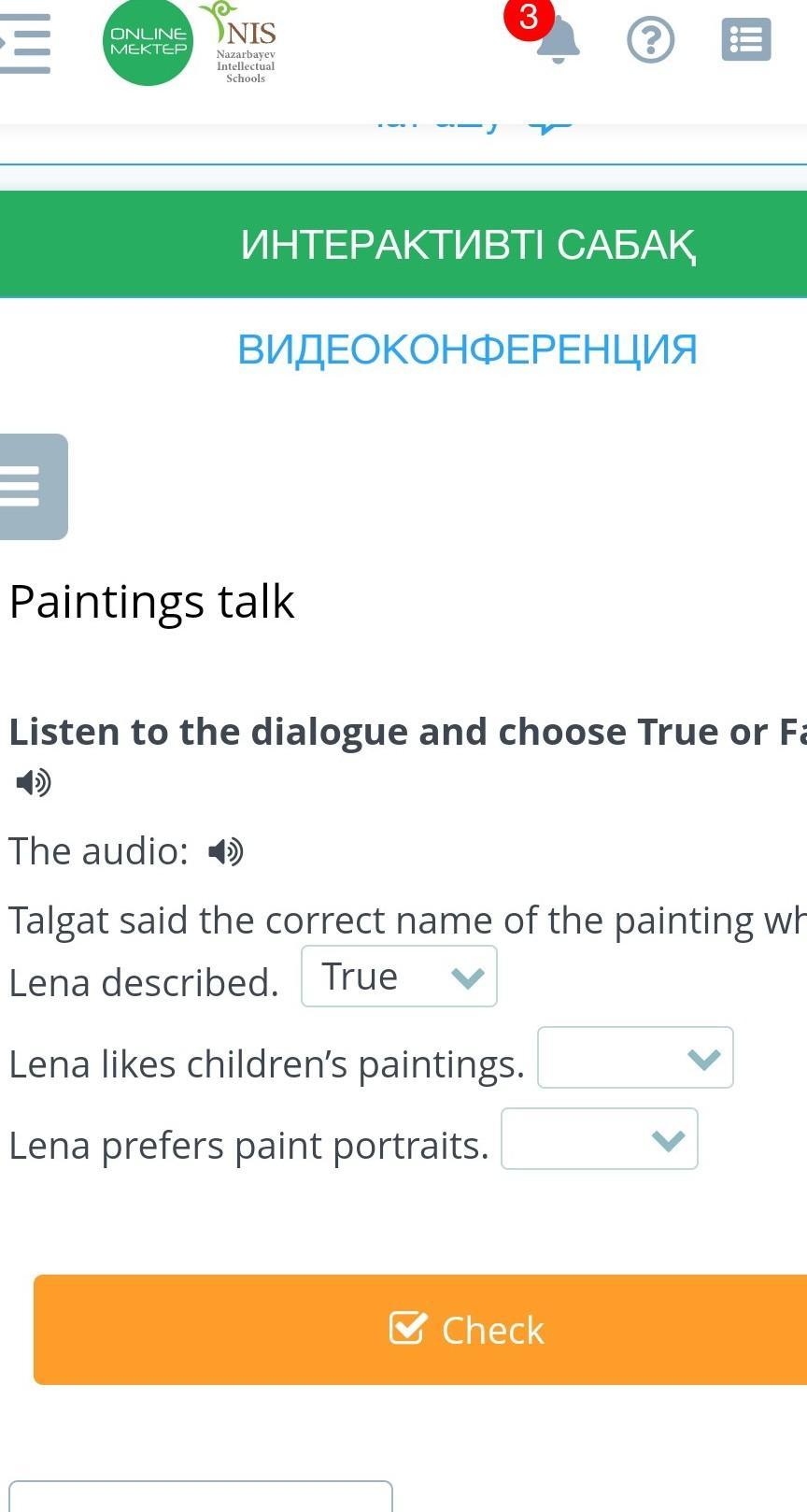Click the empty box below Check button
This screenshot has height=1512, width=807.
click(200, 1496)
